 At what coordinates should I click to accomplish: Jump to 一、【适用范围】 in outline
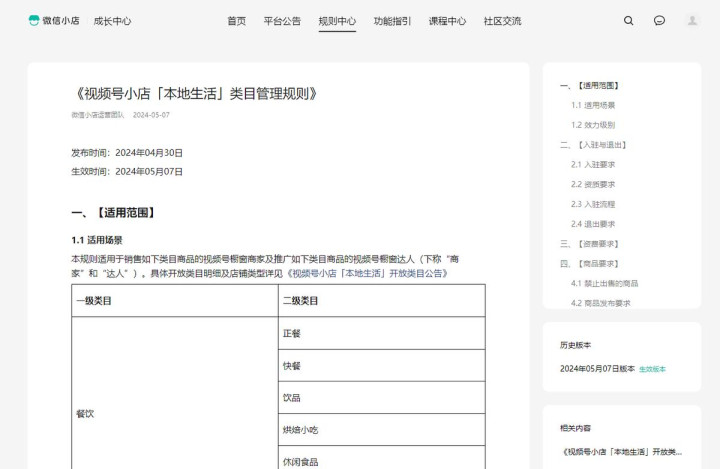(x=589, y=86)
